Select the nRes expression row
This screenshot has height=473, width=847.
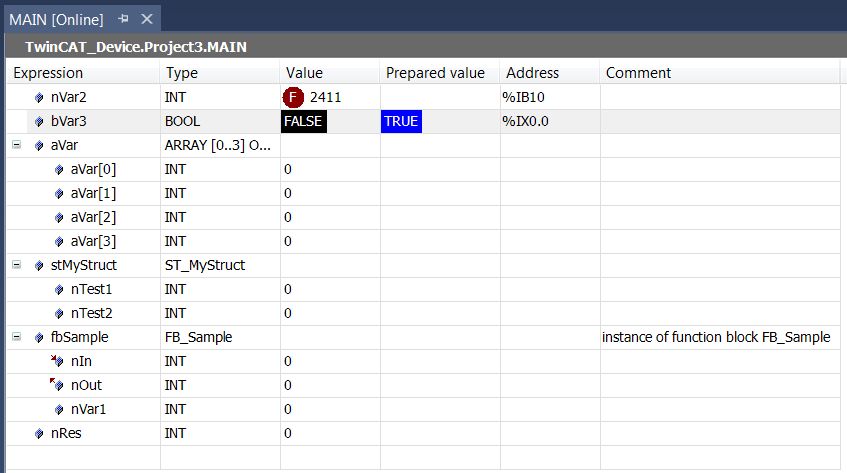66,434
